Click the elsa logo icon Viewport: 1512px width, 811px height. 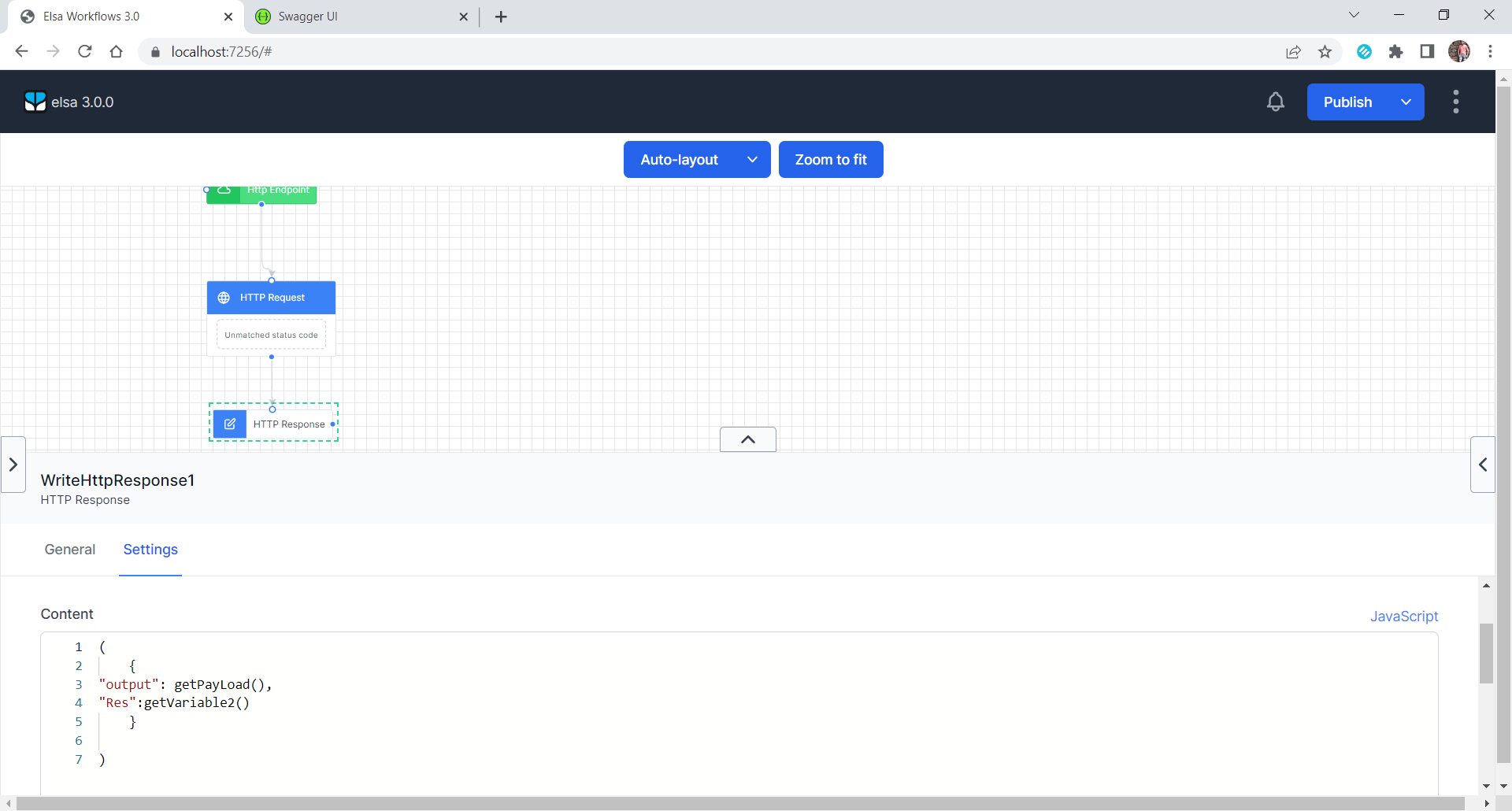coord(35,102)
